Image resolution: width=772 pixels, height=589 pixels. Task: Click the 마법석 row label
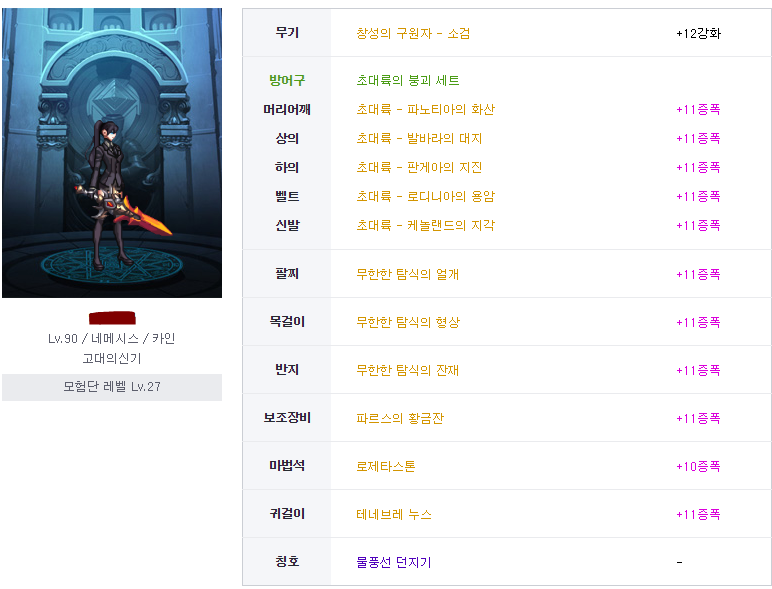click(287, 466)
